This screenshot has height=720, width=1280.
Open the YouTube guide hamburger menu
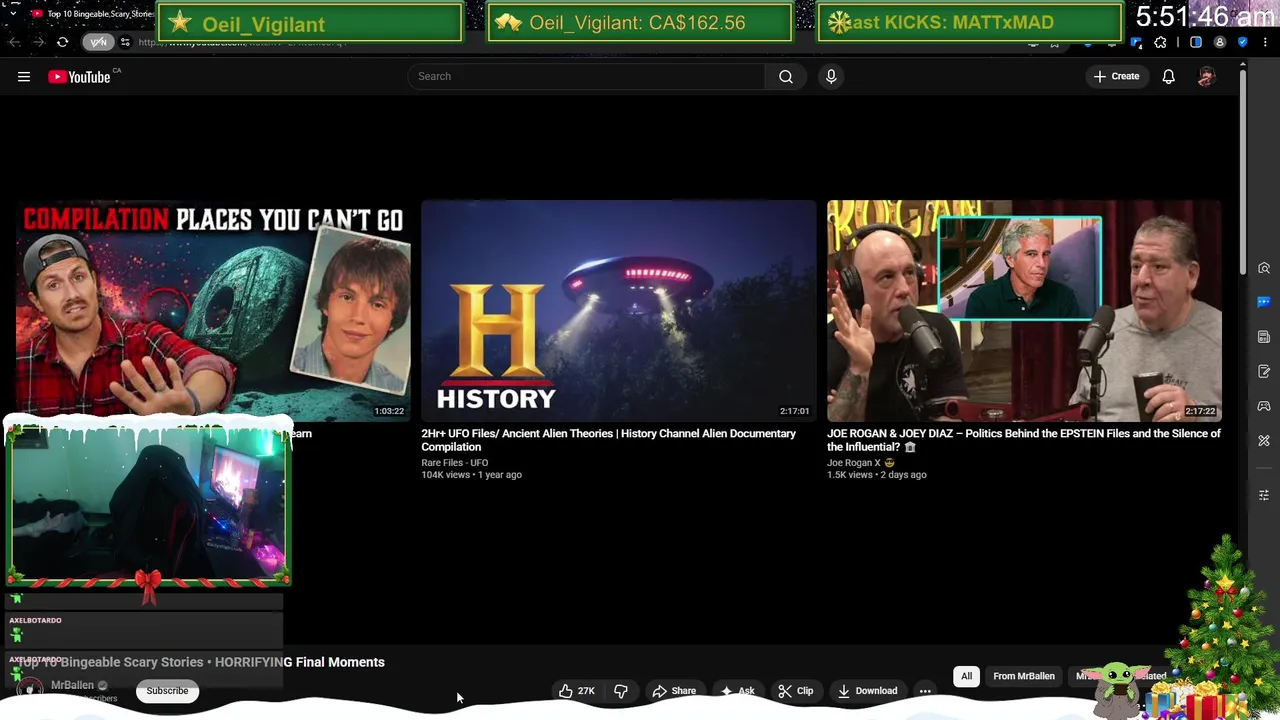tap(24, 76)
